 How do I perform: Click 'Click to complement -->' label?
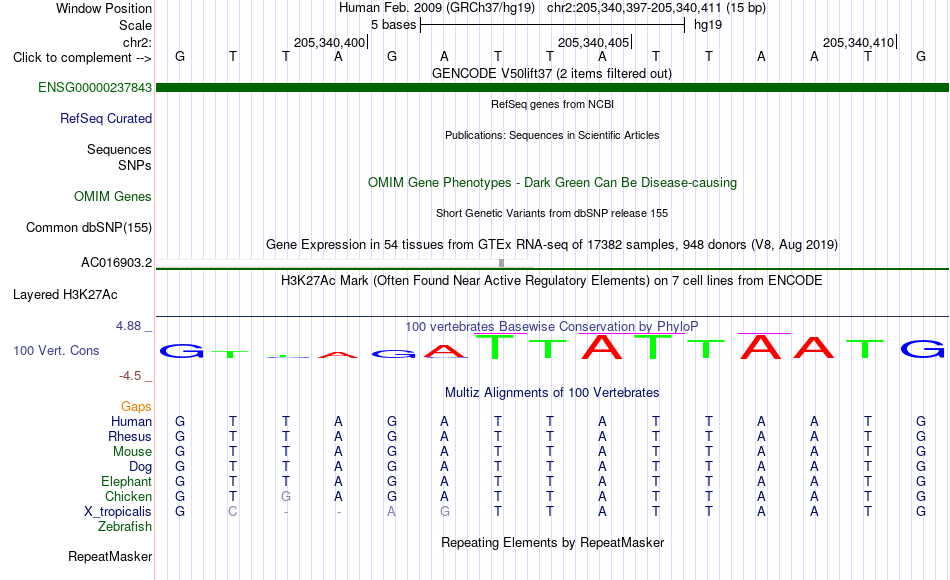coord(82,58)
